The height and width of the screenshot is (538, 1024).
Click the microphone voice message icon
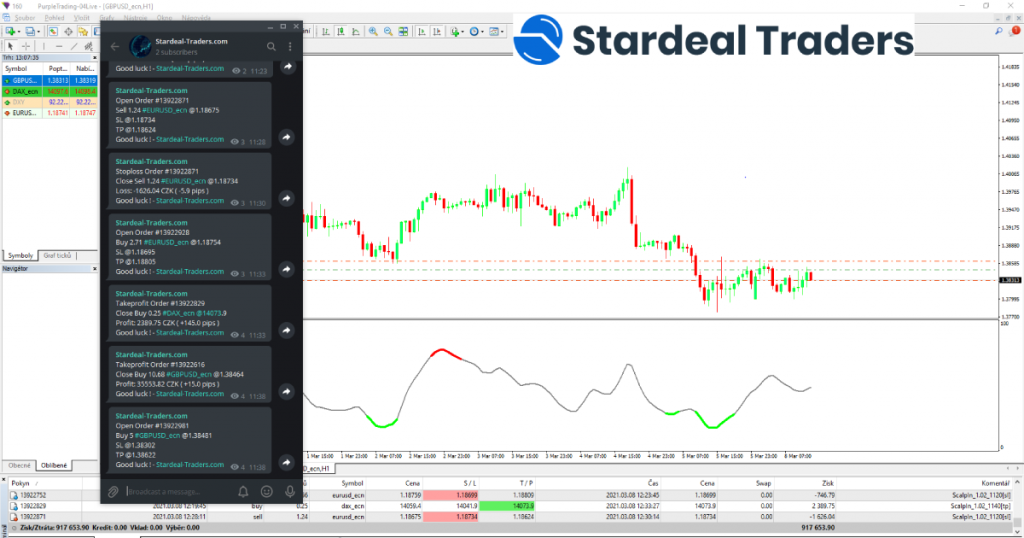coord(289,492)
